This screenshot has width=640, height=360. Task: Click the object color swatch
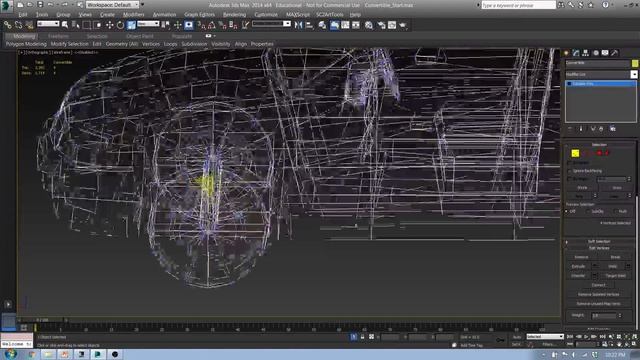tap(635, 63)
